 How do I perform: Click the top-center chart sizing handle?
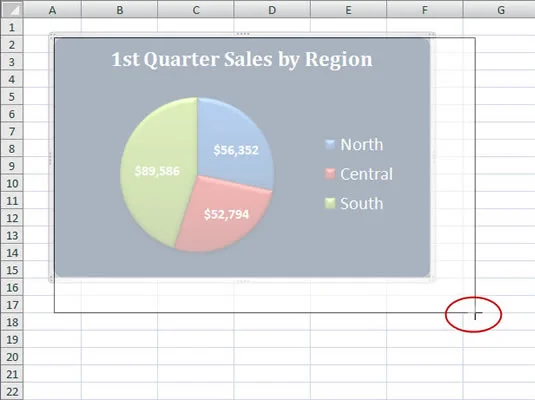pyautogui.click(x=243, y=34)
